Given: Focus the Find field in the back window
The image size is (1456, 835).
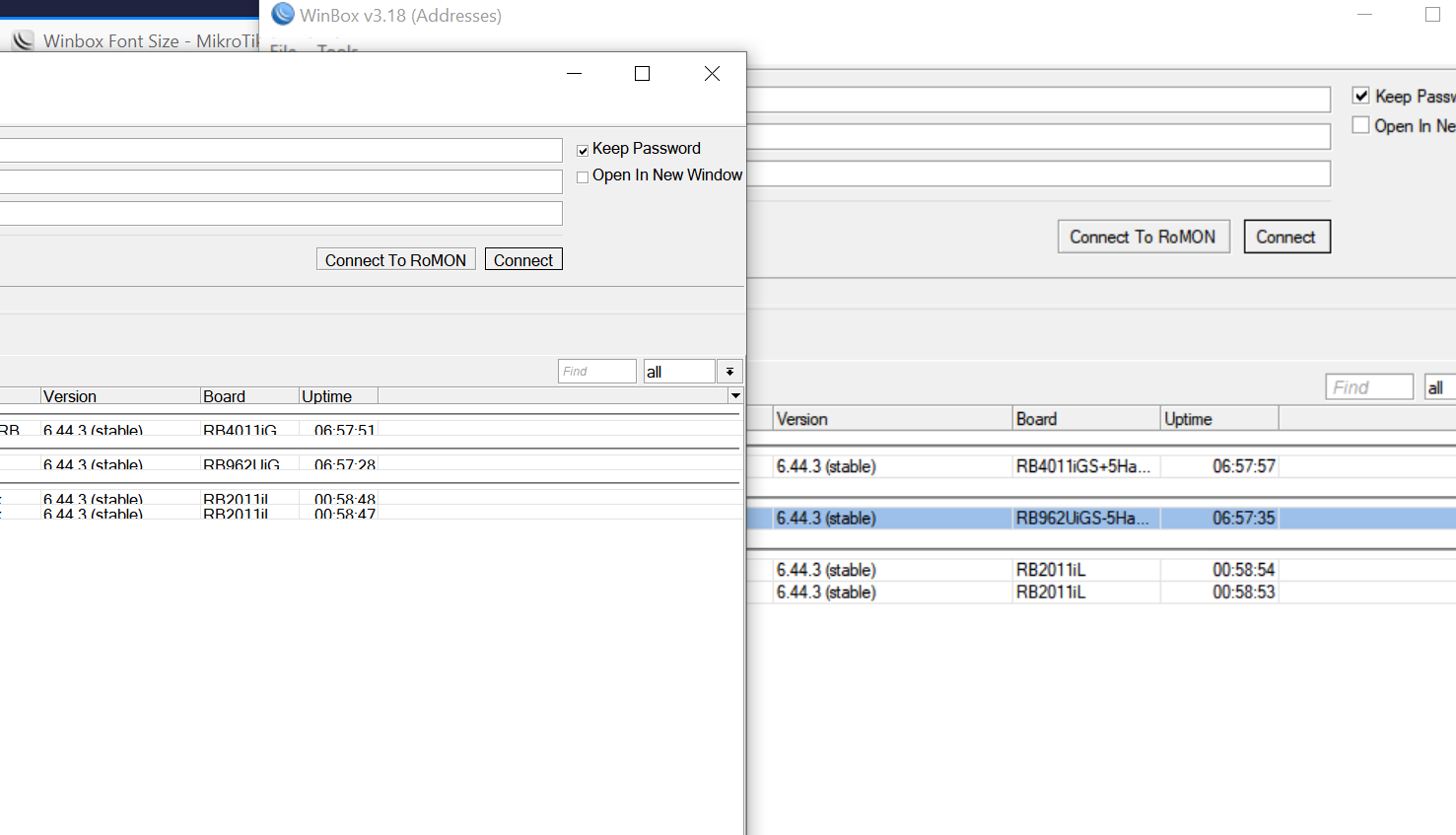Looking at the screenshot, I should pyautogui.click(x=1369, y=387).
